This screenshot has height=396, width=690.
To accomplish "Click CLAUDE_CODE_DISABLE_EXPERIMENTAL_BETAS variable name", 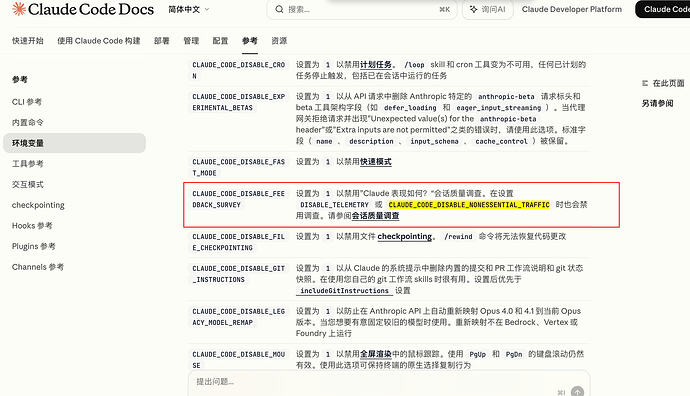I will 239,102.
